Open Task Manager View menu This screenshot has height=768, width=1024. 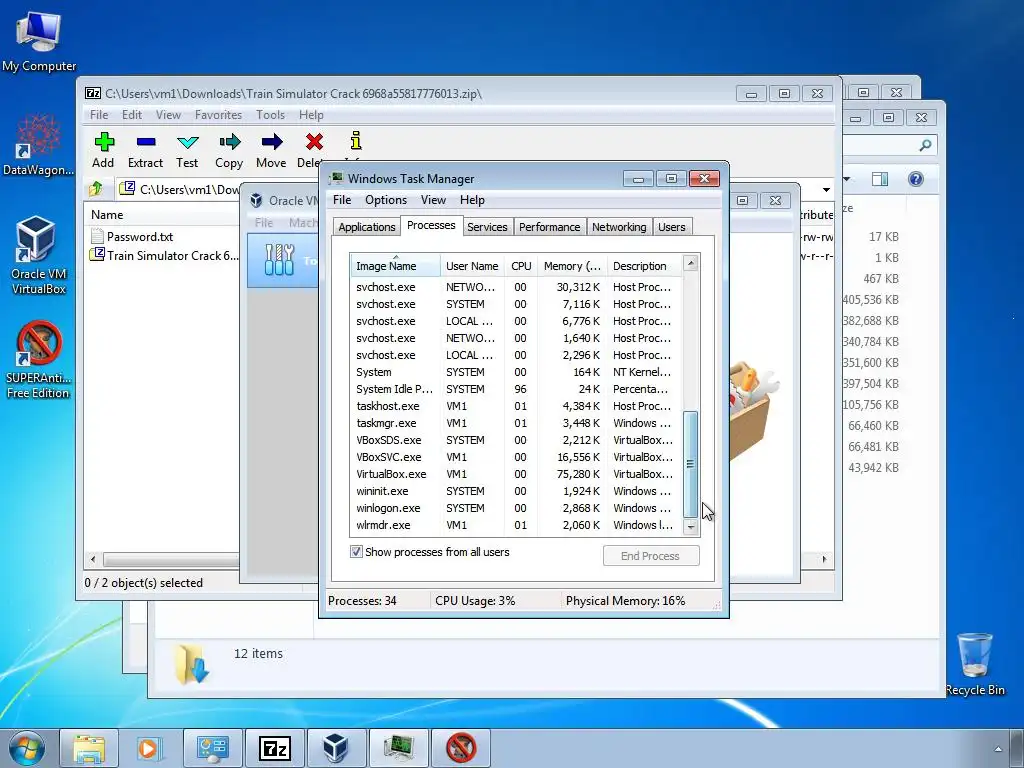point(433,200)
